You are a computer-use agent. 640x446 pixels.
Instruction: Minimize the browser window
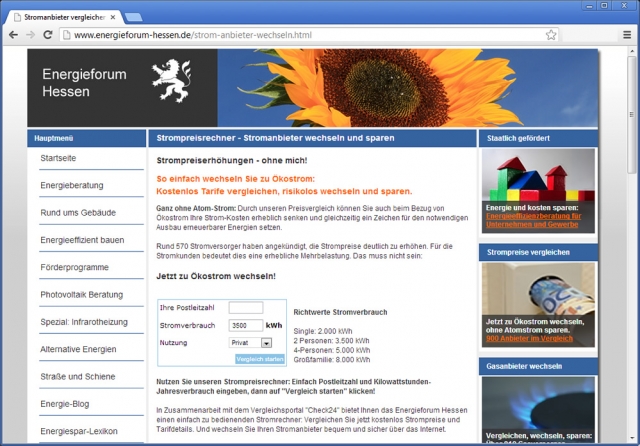tap(589, 5)
